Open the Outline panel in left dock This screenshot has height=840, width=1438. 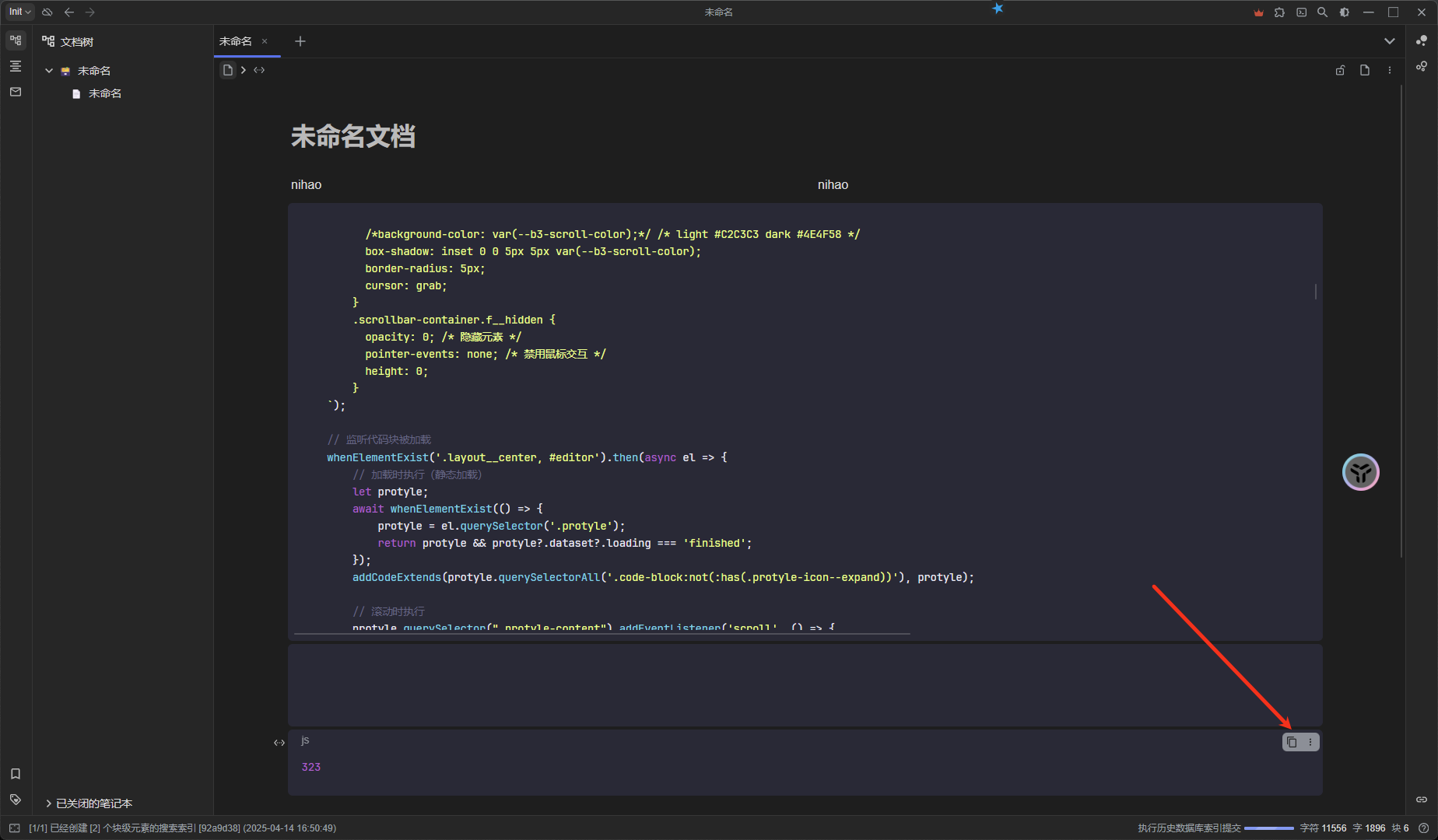point(16,66)
